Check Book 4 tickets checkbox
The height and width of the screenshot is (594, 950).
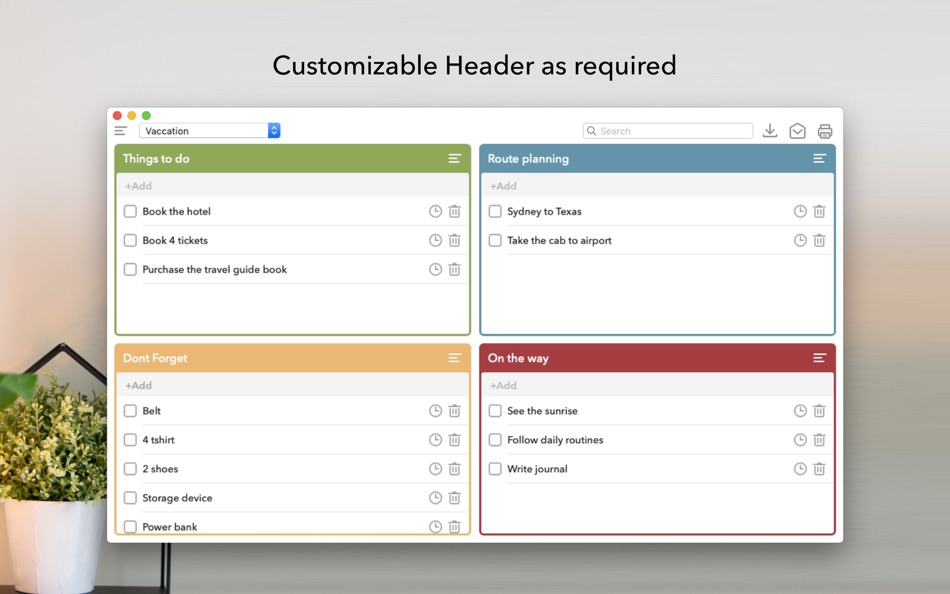[x=130, y=241]
